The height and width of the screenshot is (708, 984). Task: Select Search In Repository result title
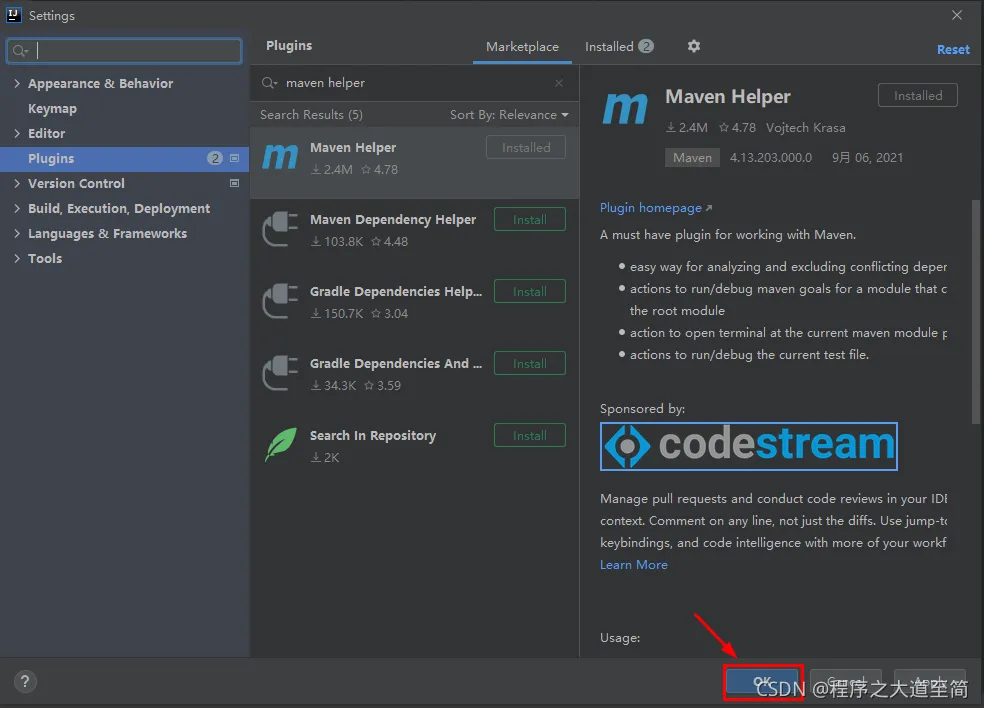click(373, 436)
